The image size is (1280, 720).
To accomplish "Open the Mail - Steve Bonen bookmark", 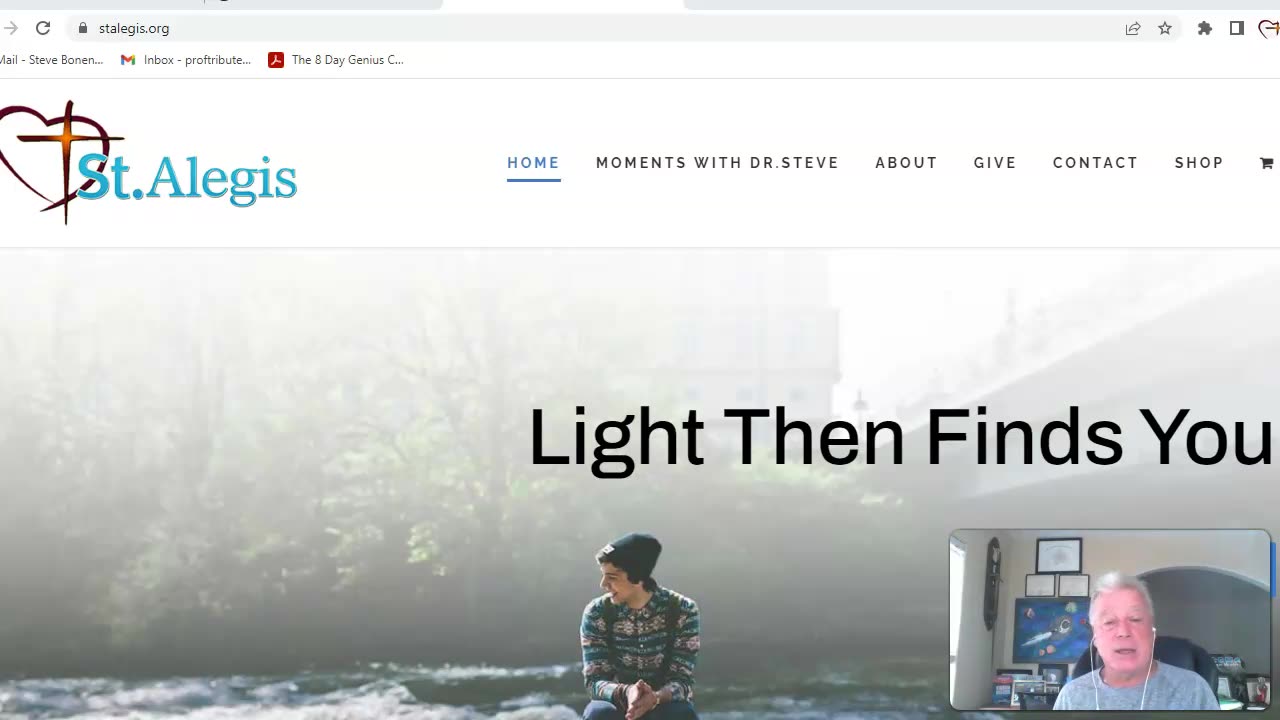I will pyautogui.click(x=51, y=60).
